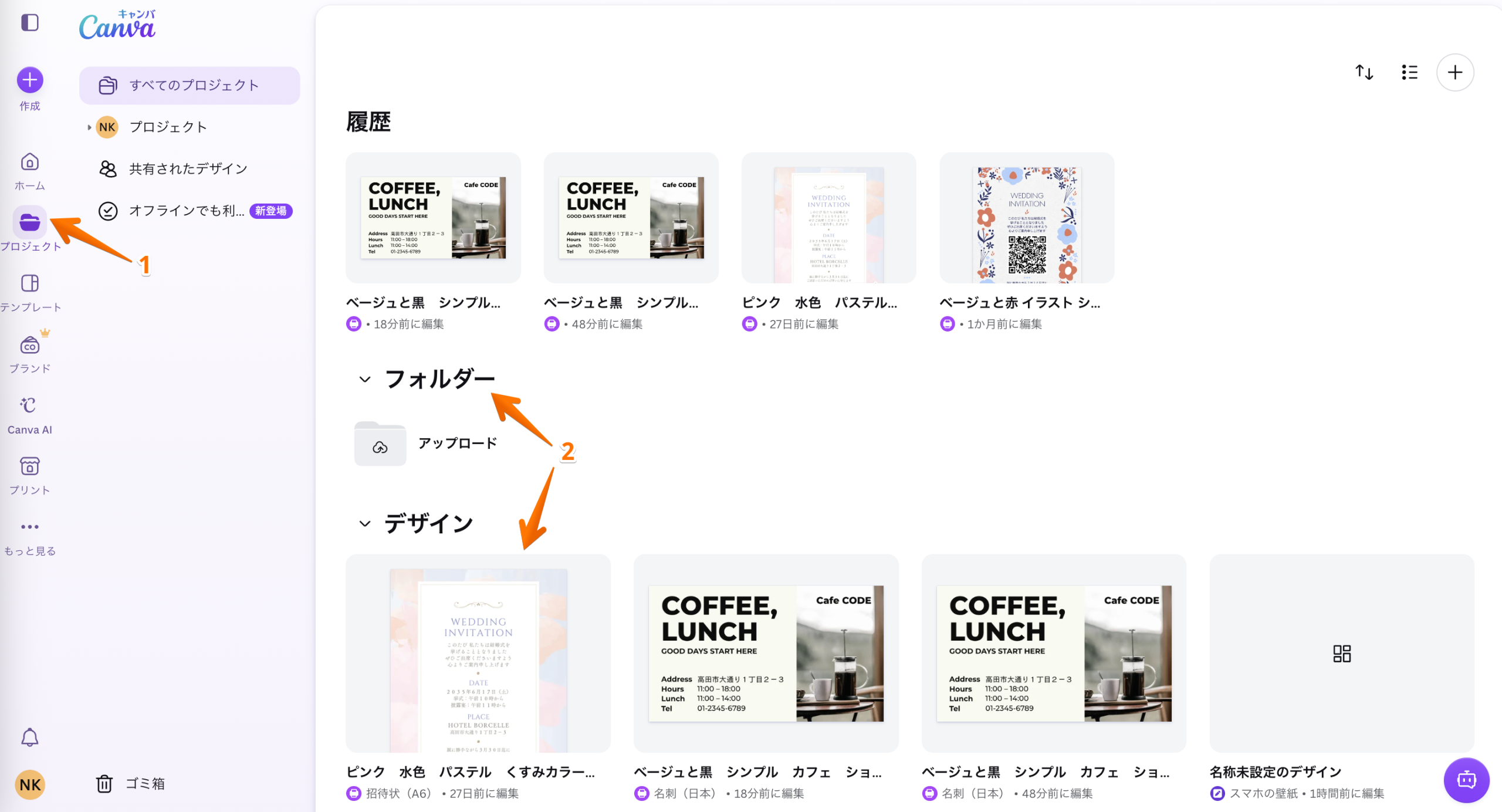Open デザイン coffee card edited 18分前

[766, 653]
